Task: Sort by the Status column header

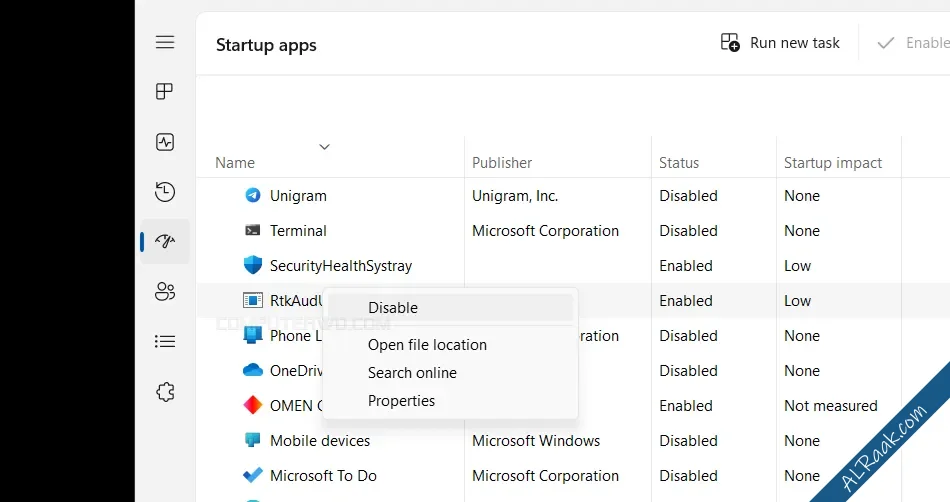Action: coord(679,162)
